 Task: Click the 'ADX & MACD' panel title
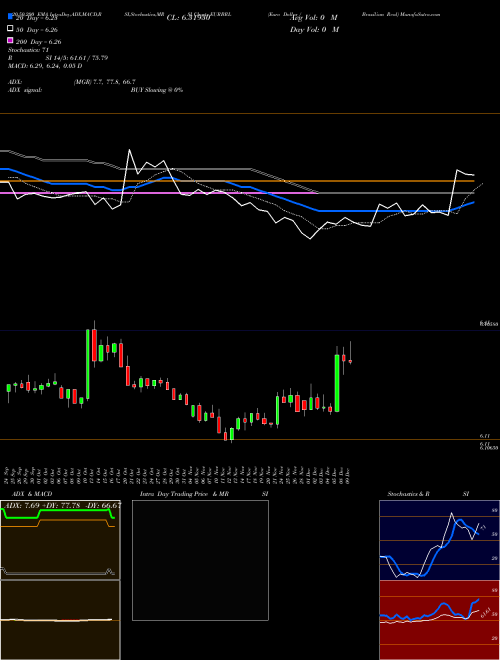tap(32, 494)
